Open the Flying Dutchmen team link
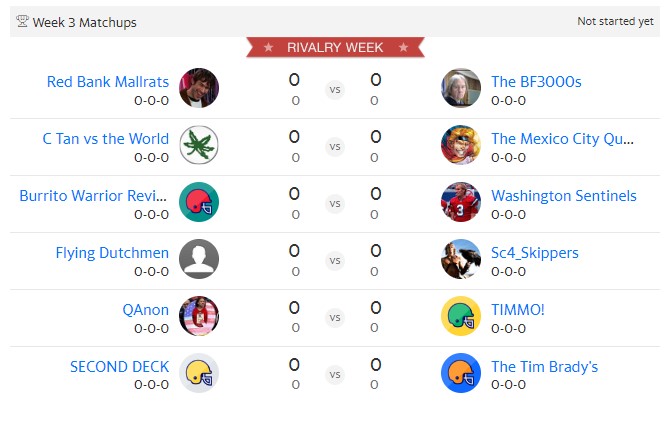The height and width of the screenshot is (426, 670). pos(112,253)
